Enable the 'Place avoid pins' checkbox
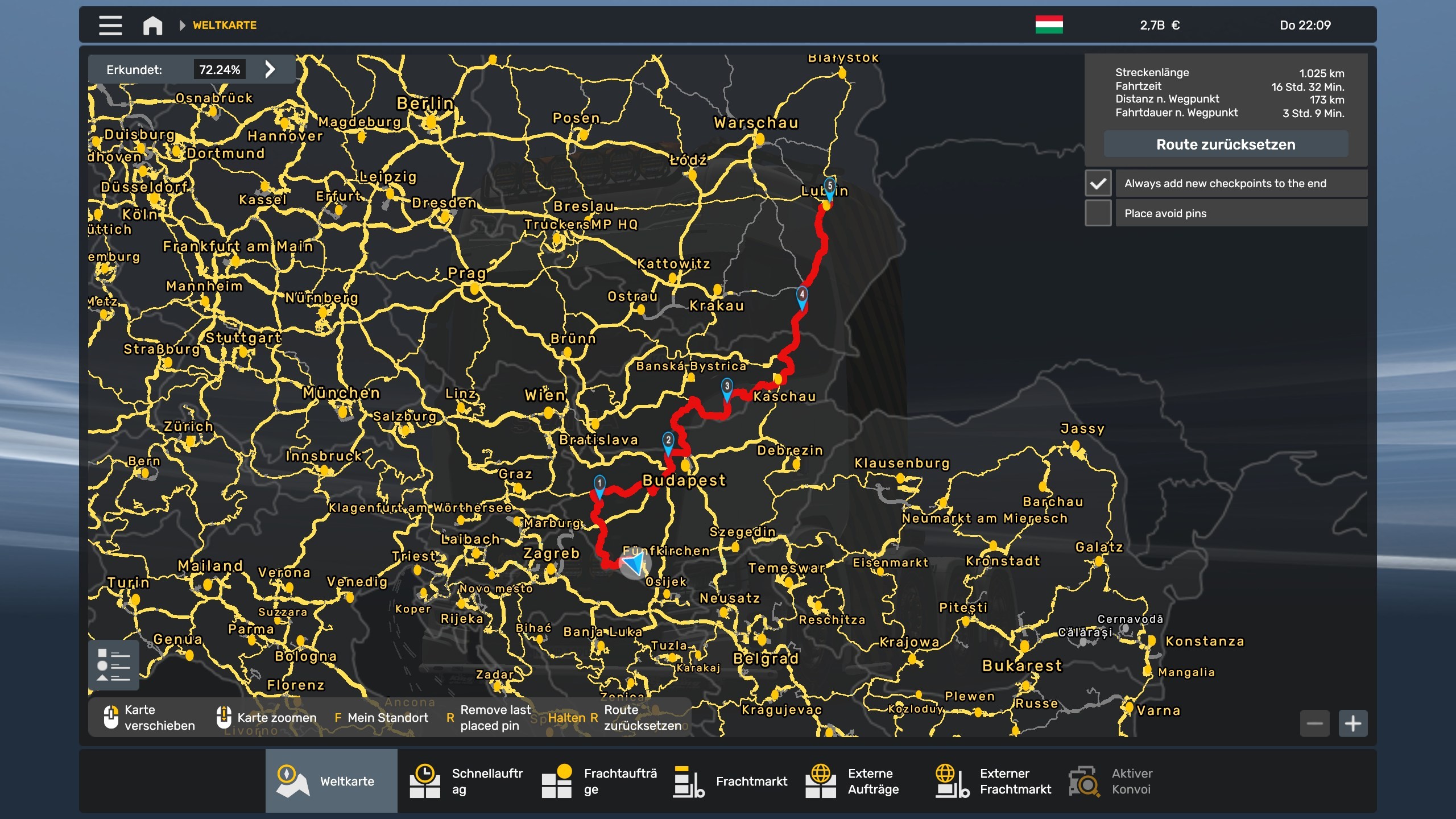1456x819 pixels. click(x=1098, y=213)
